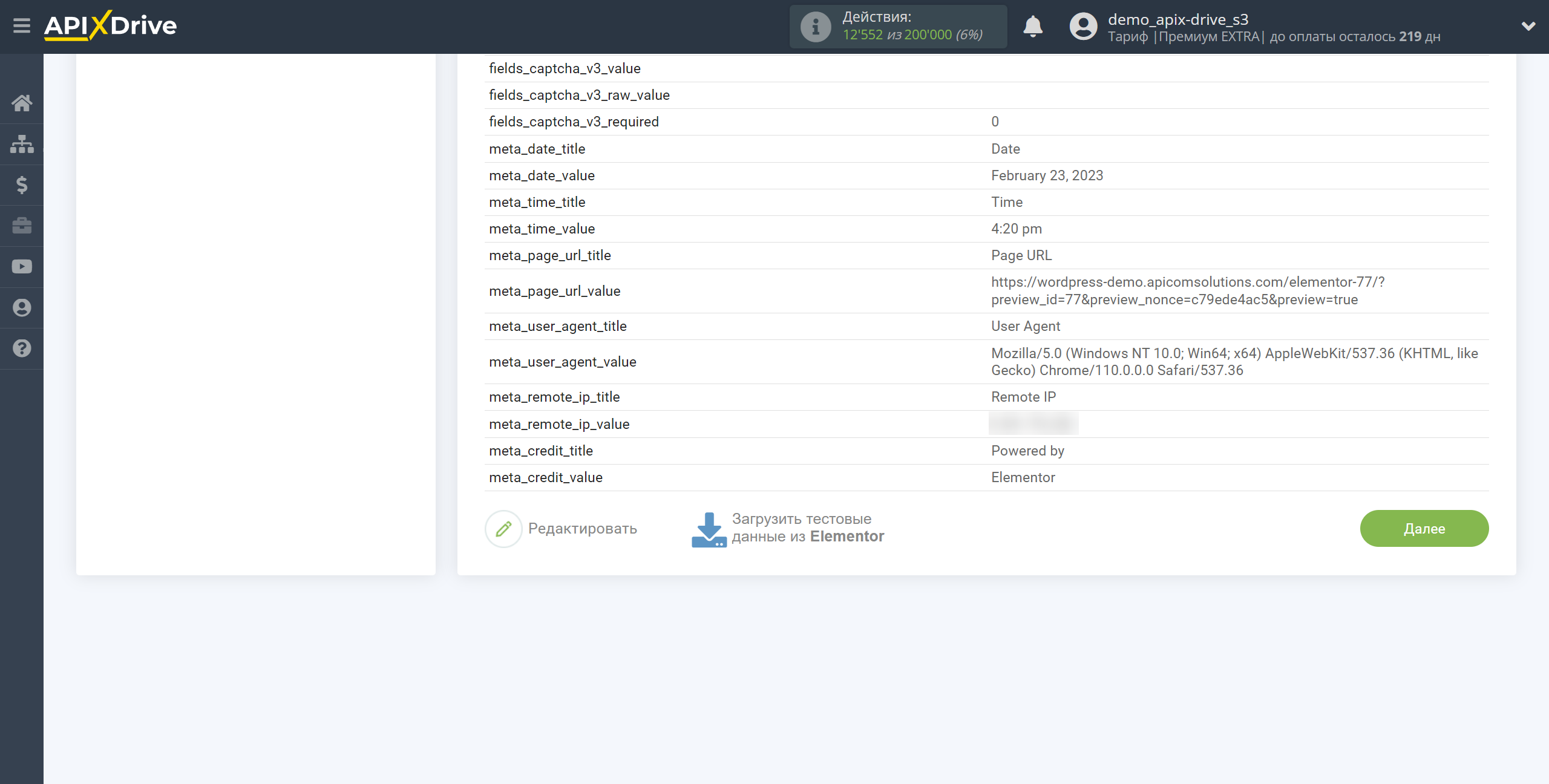Select the meta_remote_ip_value label
Viewport: 1549px width, 784px height.
click(x=559, y=424)
